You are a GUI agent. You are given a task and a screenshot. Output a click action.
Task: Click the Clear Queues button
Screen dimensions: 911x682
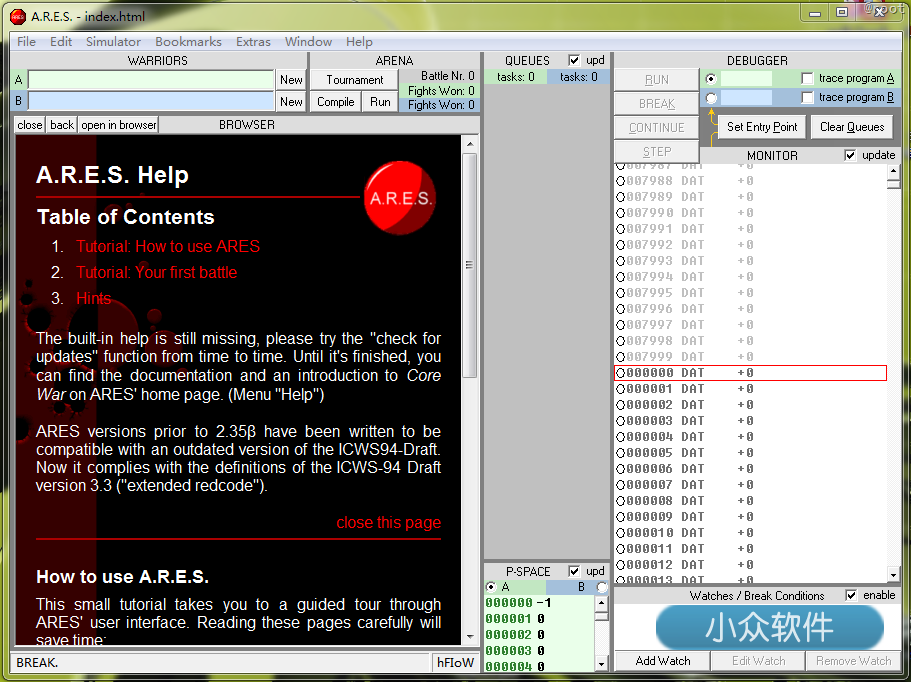pos(852,127)
